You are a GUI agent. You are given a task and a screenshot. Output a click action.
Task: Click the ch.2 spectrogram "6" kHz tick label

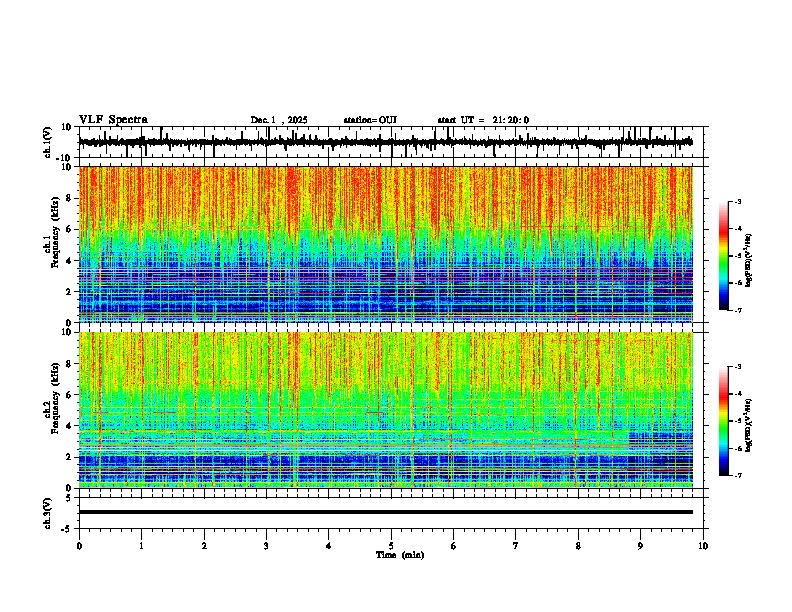[x=69, y=395]
